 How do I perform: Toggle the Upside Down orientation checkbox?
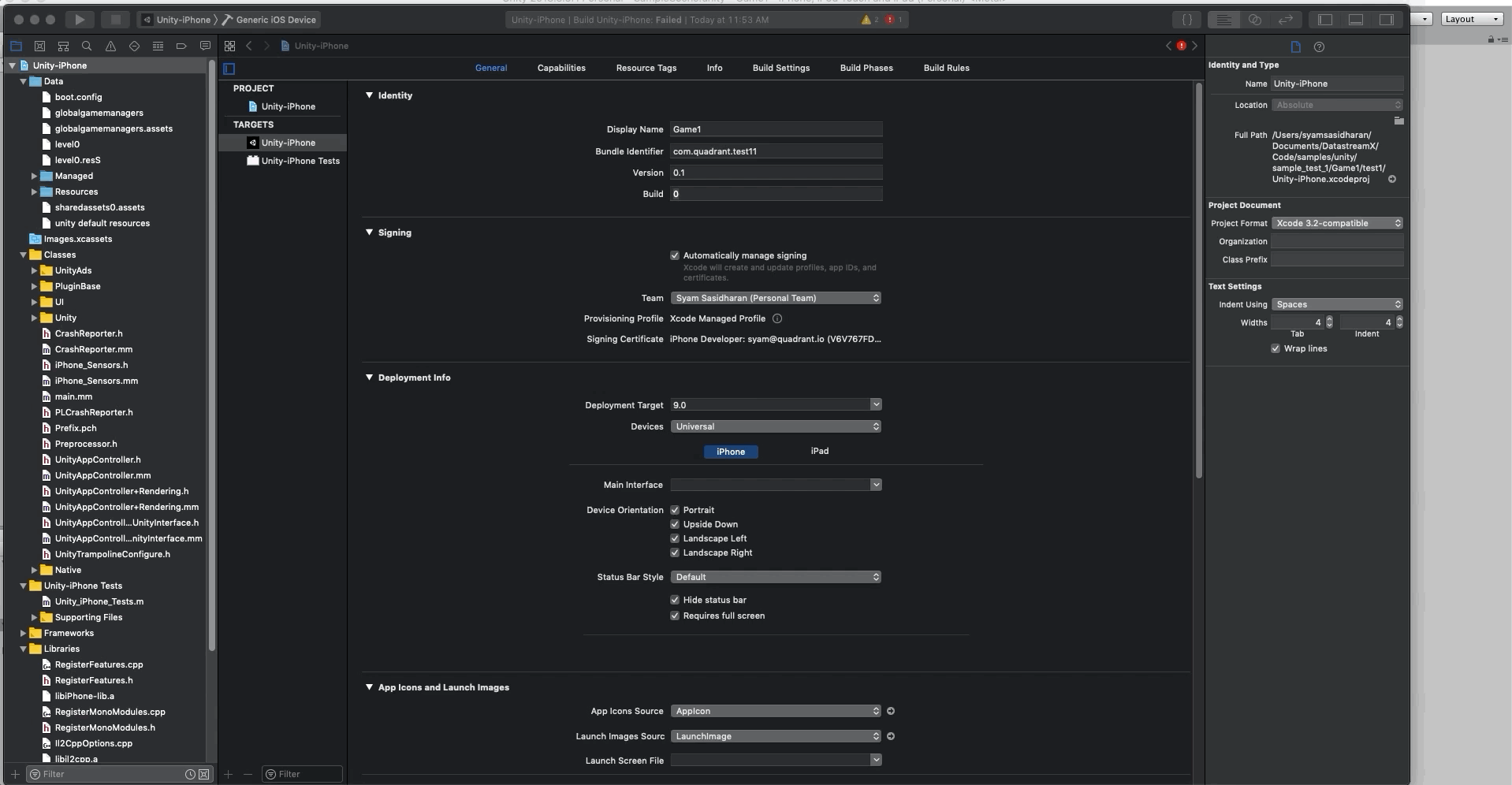(x=675, y=524)
